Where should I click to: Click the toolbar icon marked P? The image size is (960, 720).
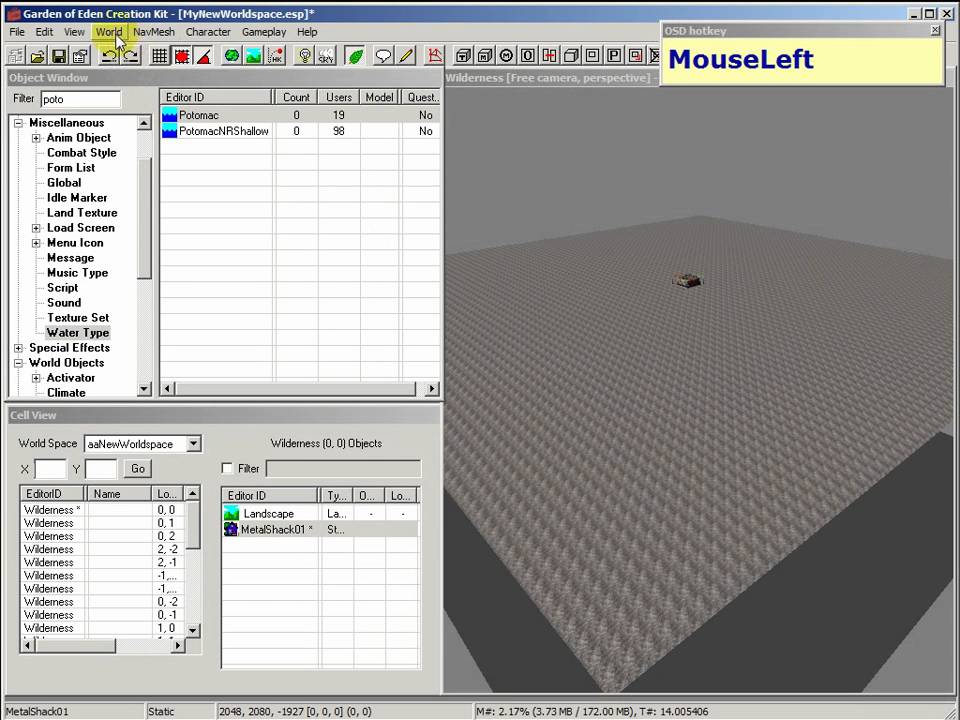point(613,56)
